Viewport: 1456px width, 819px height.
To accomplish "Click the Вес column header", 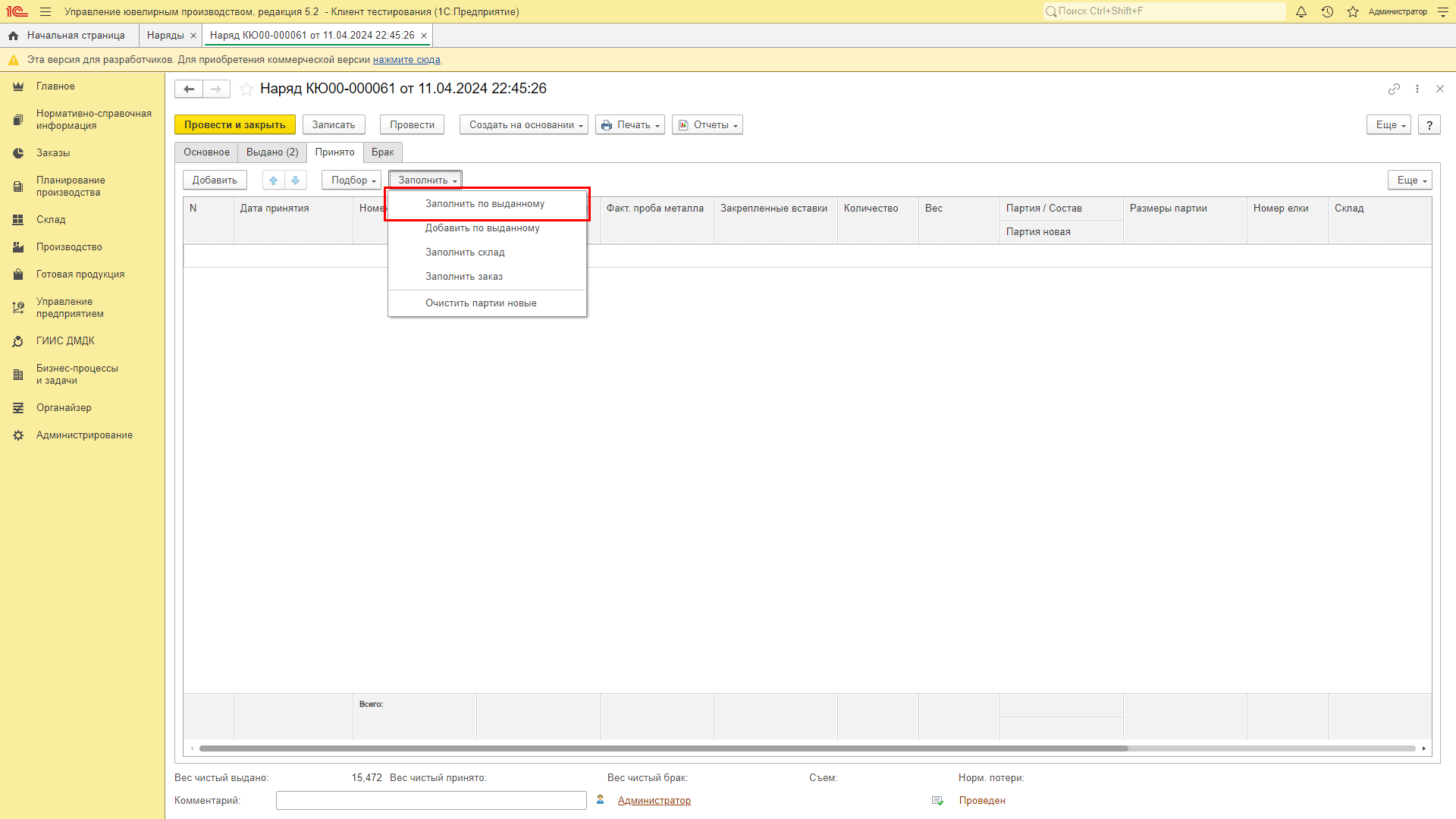I will tap(959, 221).
